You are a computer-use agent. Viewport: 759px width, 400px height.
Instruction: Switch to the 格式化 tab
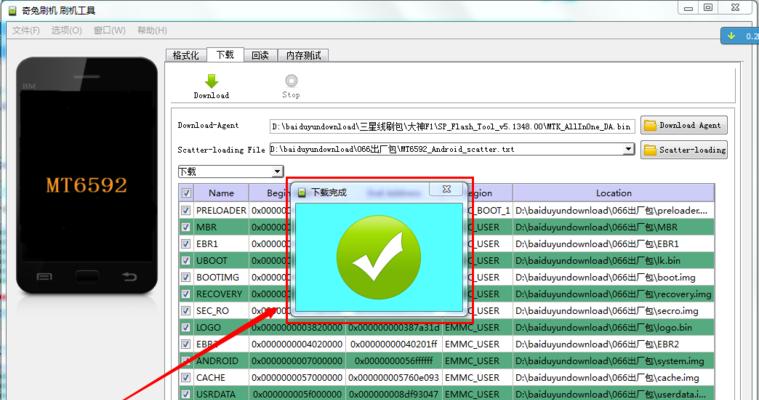pos(186,55)
